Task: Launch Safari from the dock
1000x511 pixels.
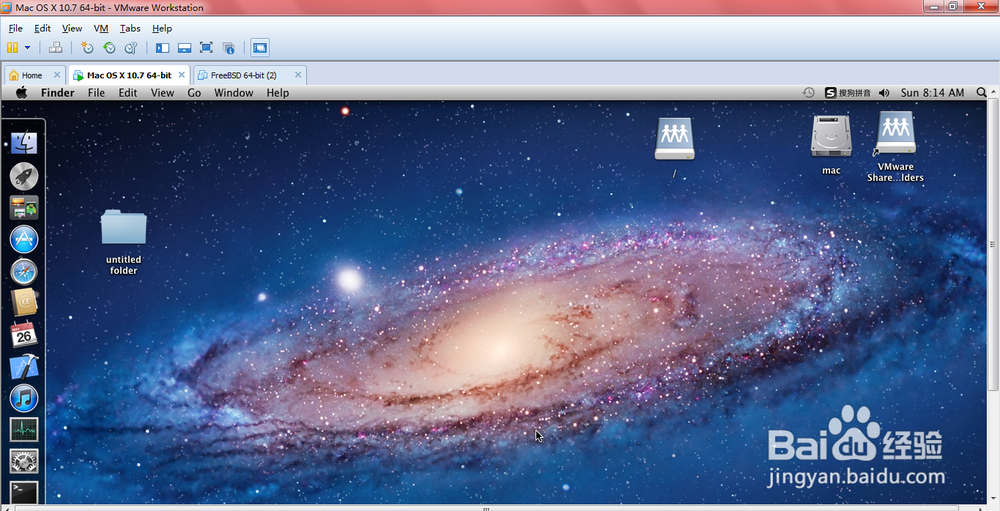Action: (x=24, y=272)
